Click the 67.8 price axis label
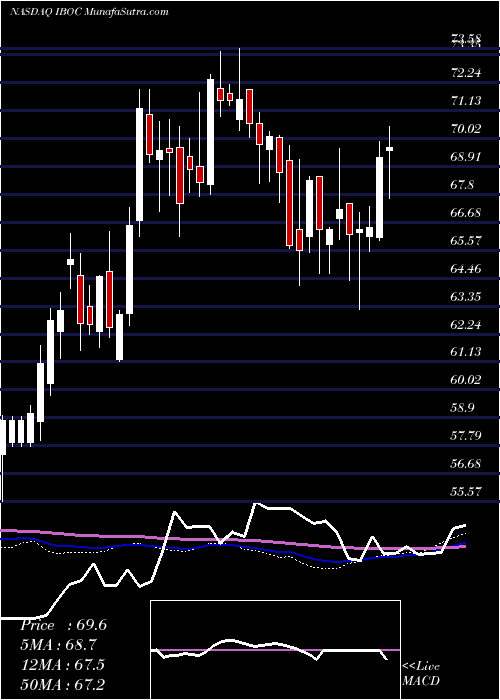The height and width of the screenshot is (700, 500). click(x=462, y=185)
